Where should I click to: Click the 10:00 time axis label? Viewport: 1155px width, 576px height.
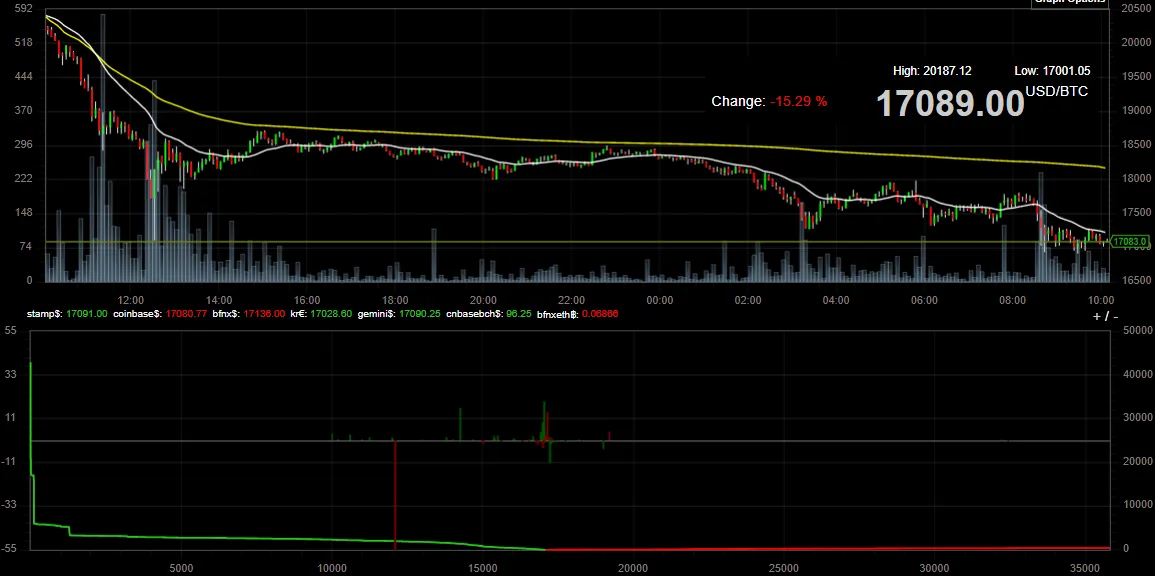pyautogui.click(x=1100, y=300)
